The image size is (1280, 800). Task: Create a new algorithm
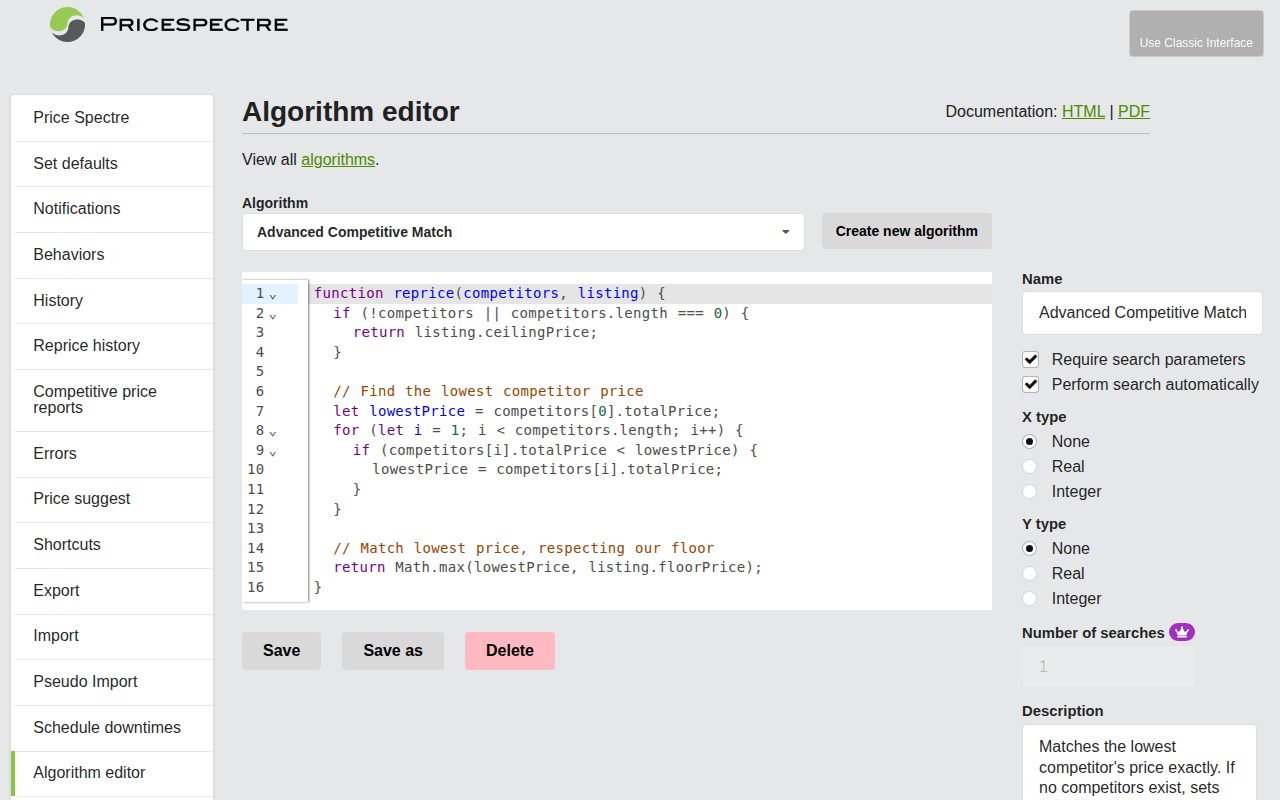tap(906, 231)
